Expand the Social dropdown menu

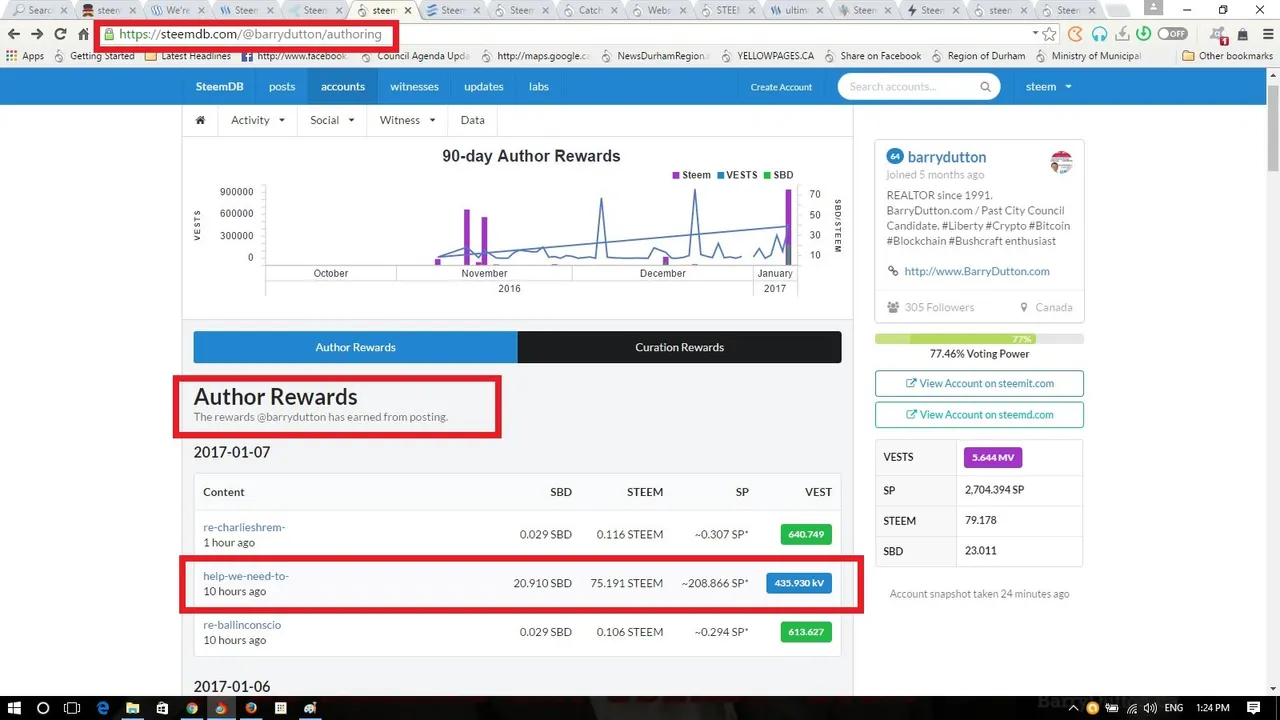click(x=332, y=120)
